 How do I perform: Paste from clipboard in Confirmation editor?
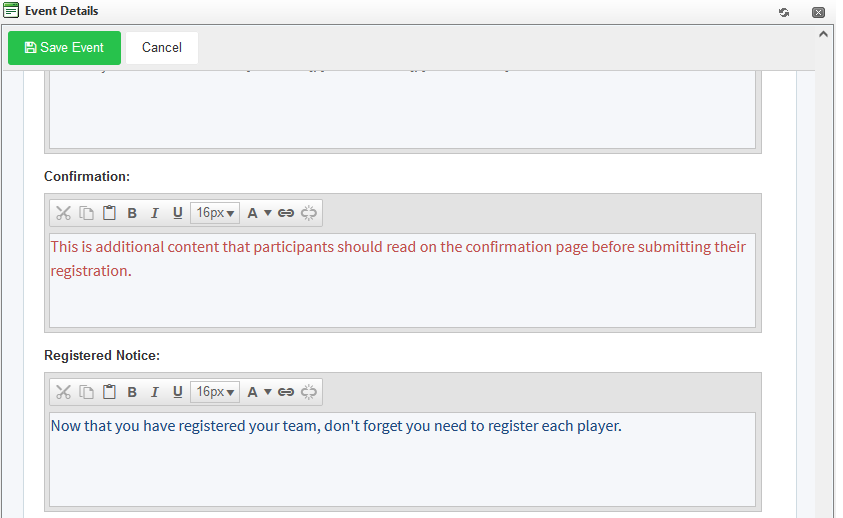(x=109, y=213)
